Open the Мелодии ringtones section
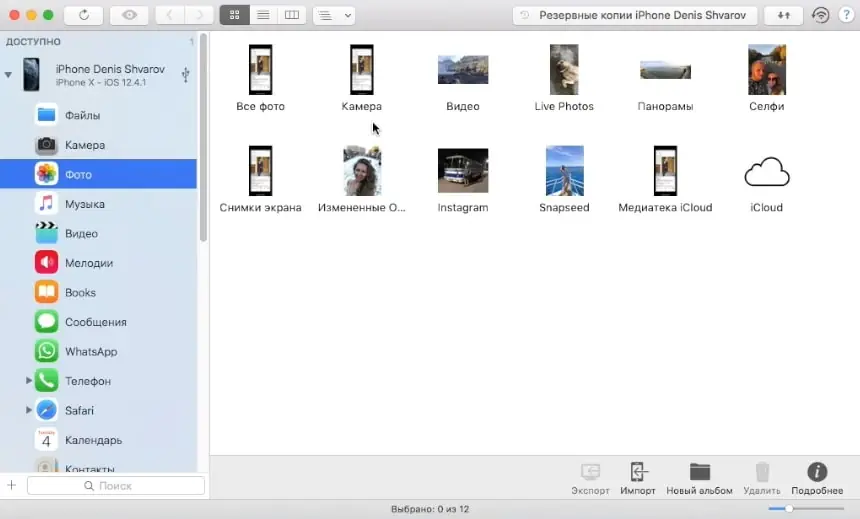 (x=99, y=263)
